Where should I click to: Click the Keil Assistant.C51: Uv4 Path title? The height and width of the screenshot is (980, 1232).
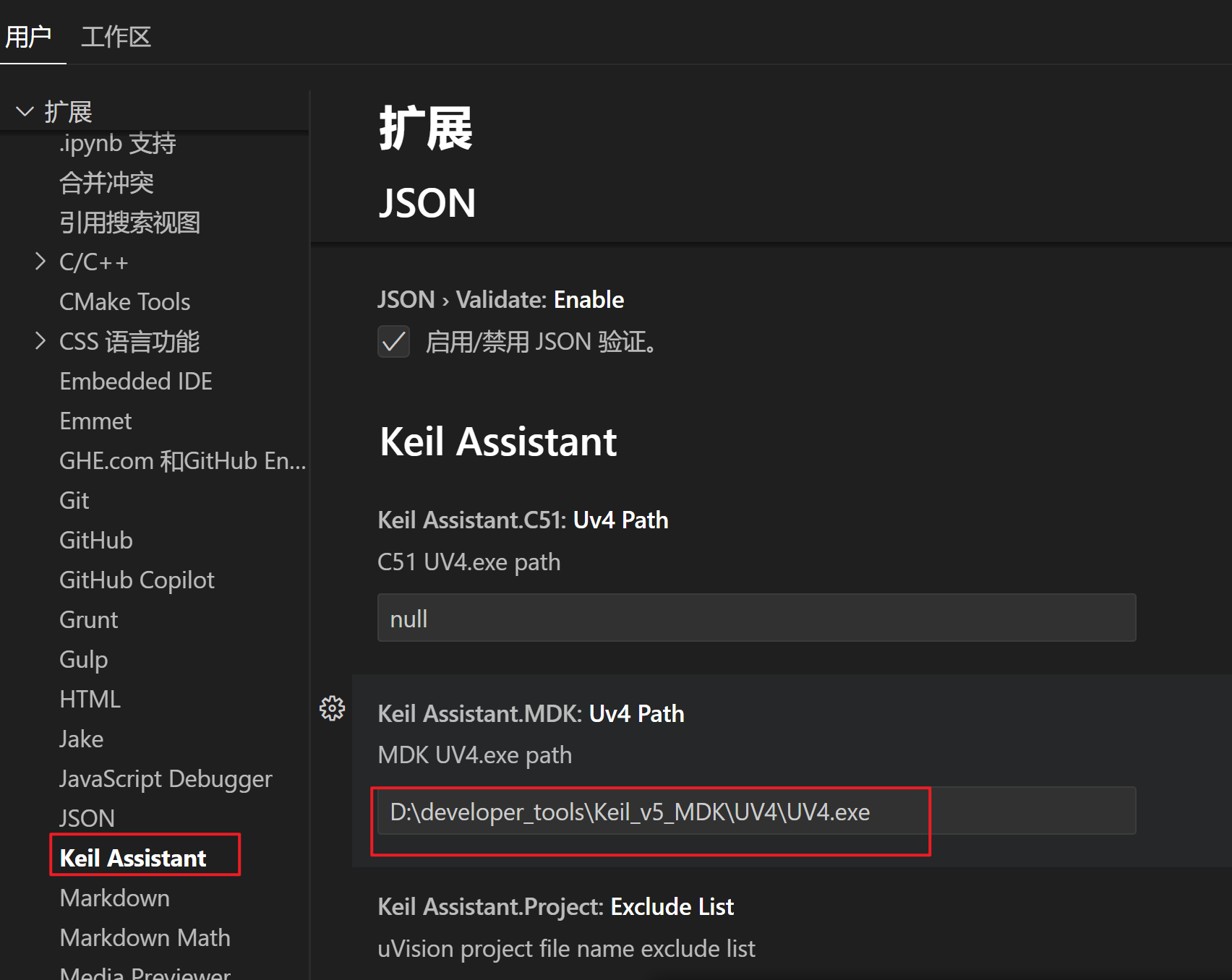coord(523,520)
